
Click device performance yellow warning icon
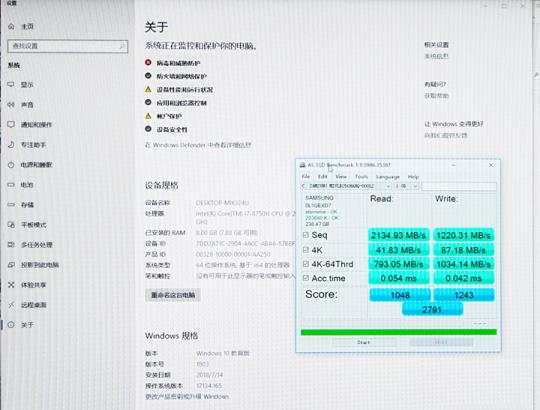click(148, 89)
